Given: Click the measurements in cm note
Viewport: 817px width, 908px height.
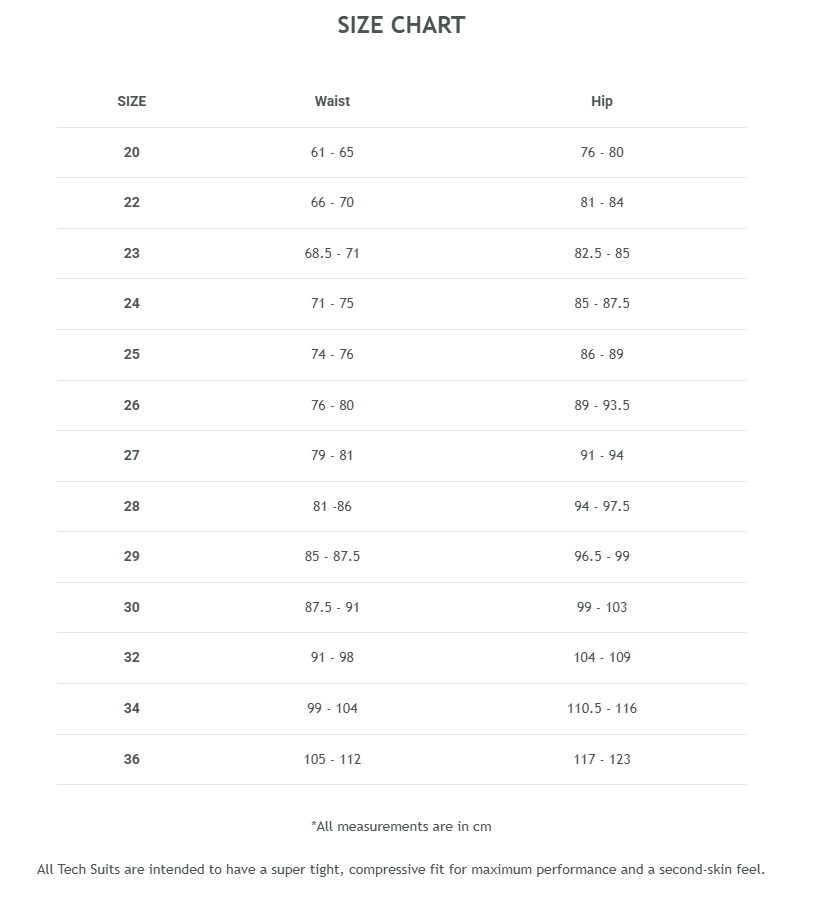Looking at the screenshot, I should point(401,826).
